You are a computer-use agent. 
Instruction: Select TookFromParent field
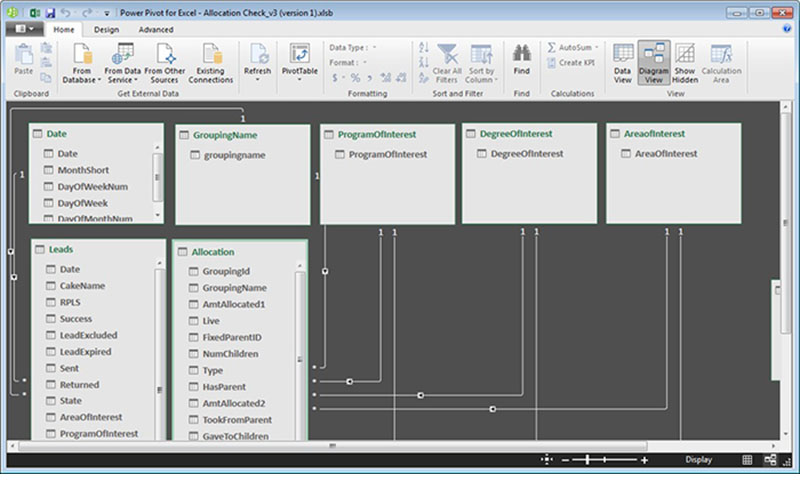coord(237,420)
